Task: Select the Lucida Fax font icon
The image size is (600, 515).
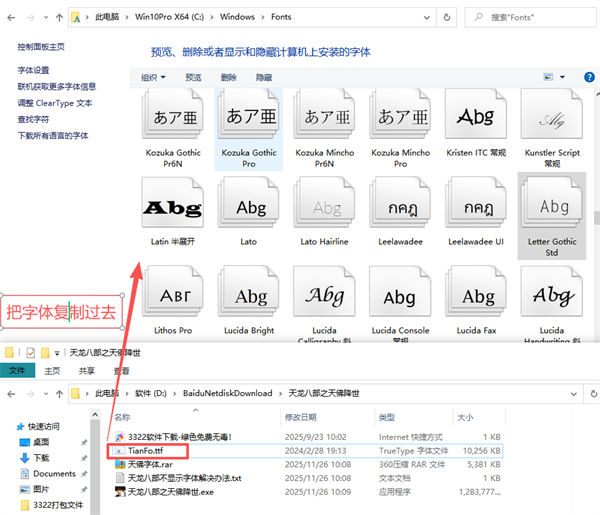Action: [476, 292]
